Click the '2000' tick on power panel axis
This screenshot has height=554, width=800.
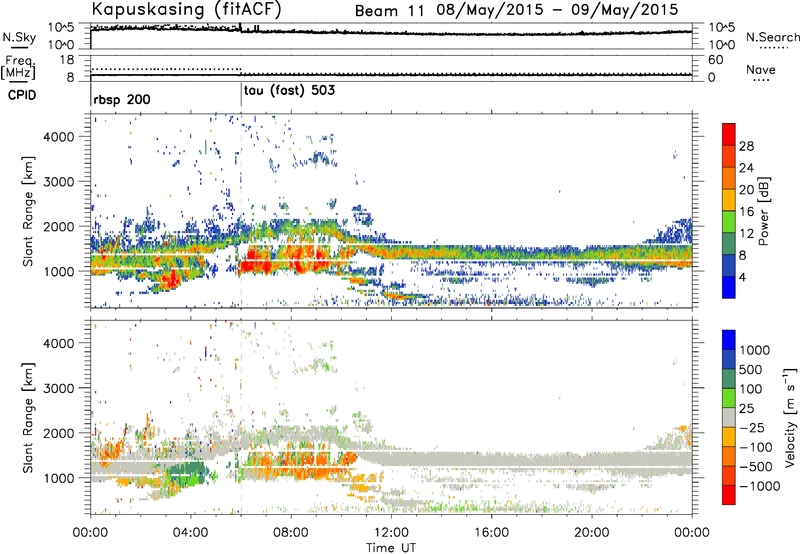pos(58,226)
